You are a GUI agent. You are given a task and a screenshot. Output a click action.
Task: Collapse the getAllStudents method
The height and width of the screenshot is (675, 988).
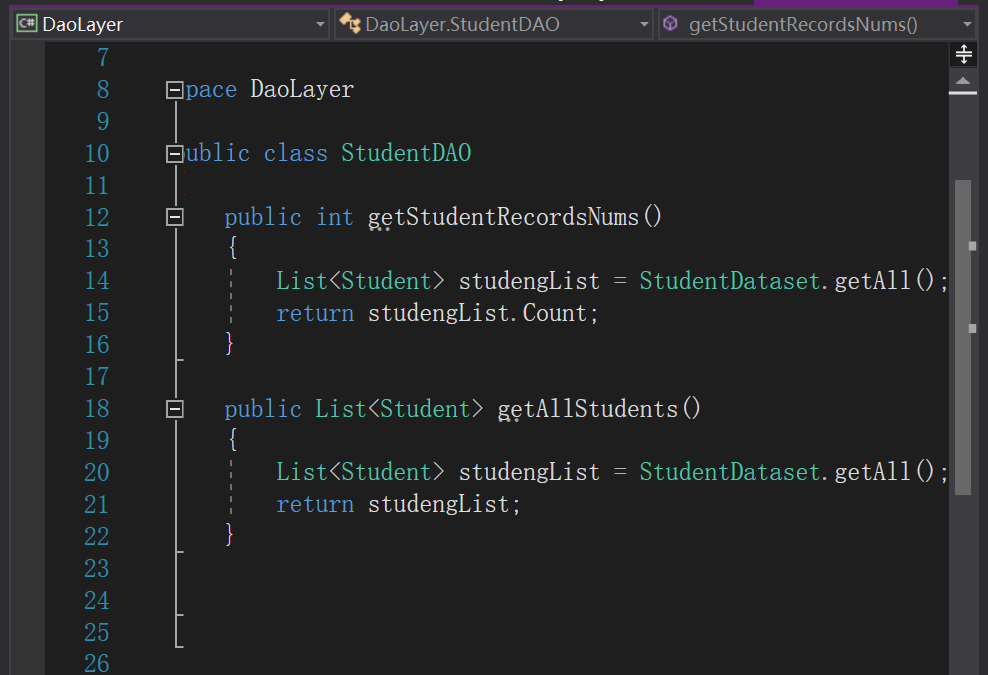click(175, 409)
